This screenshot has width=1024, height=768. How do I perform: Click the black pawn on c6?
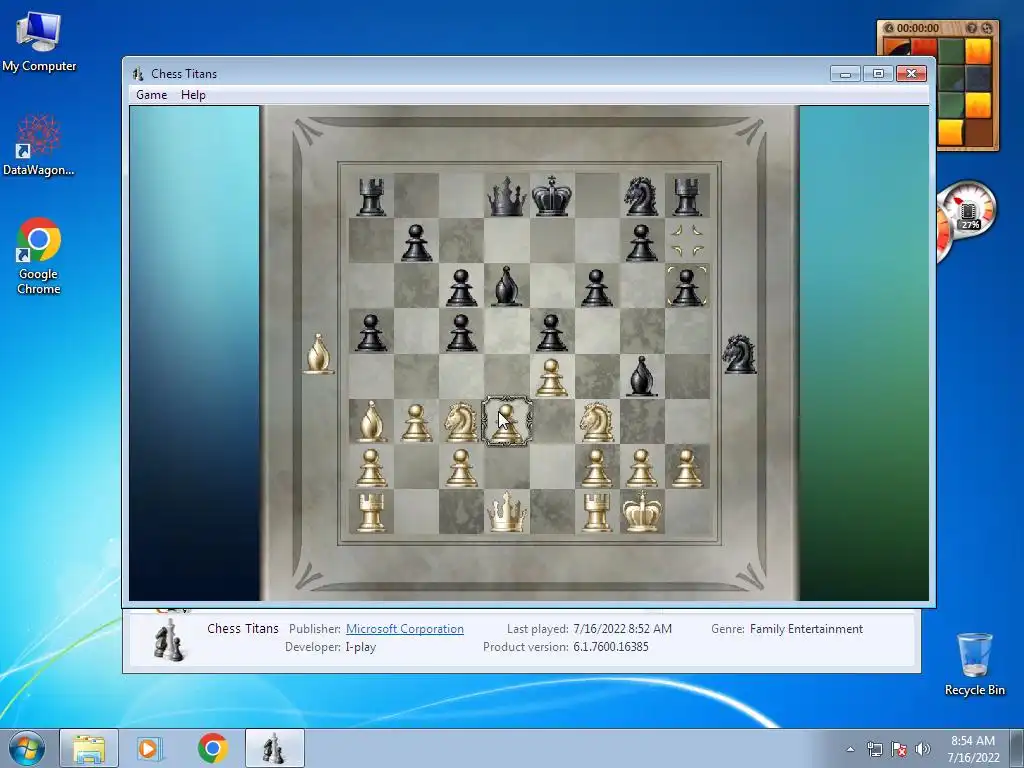[461, 287]
